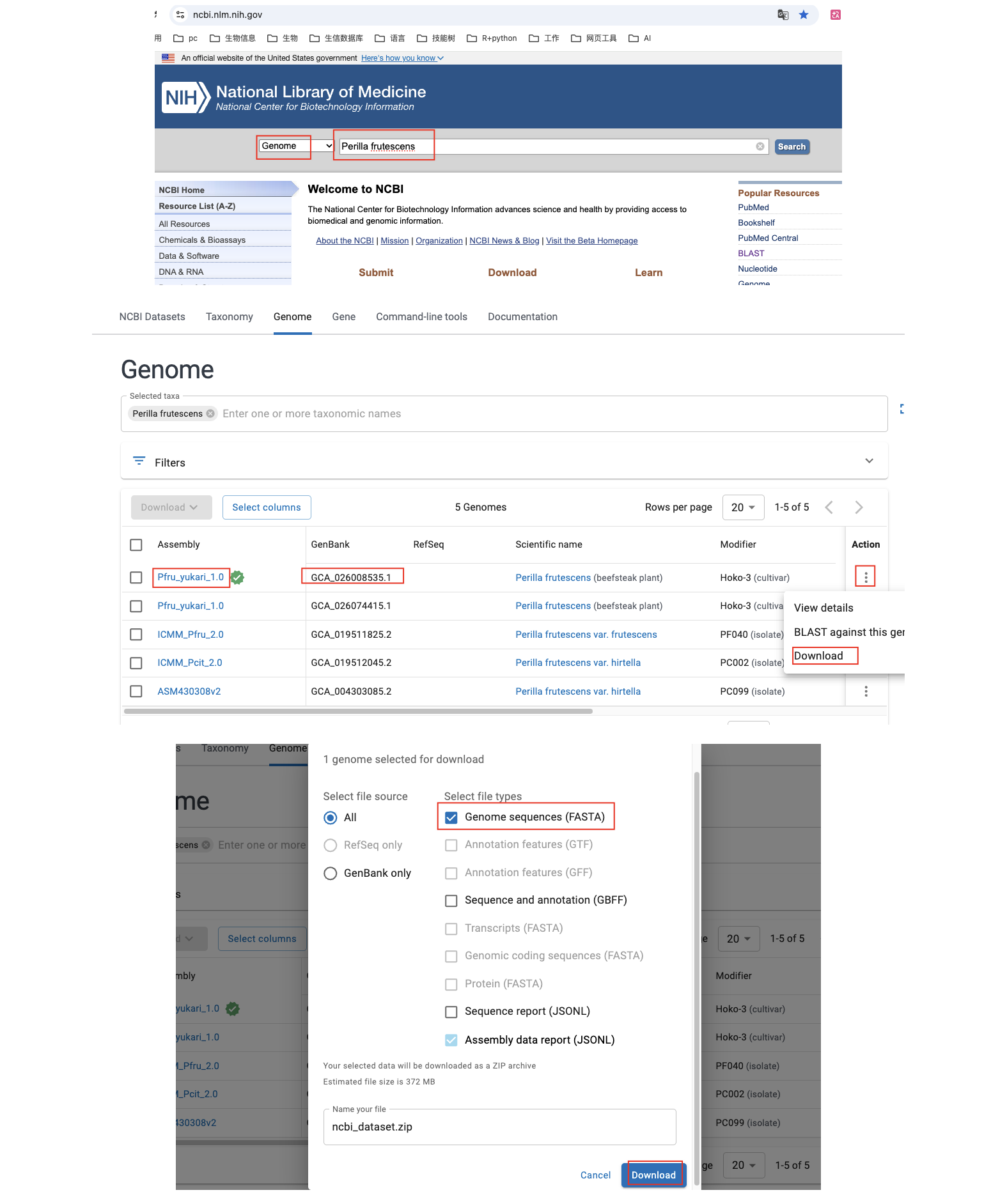The height and width of the screenshot is (1204, 991).
Task: Open the Pfru_yukari_1.0 reference assembly link
Action: (191, 577)
